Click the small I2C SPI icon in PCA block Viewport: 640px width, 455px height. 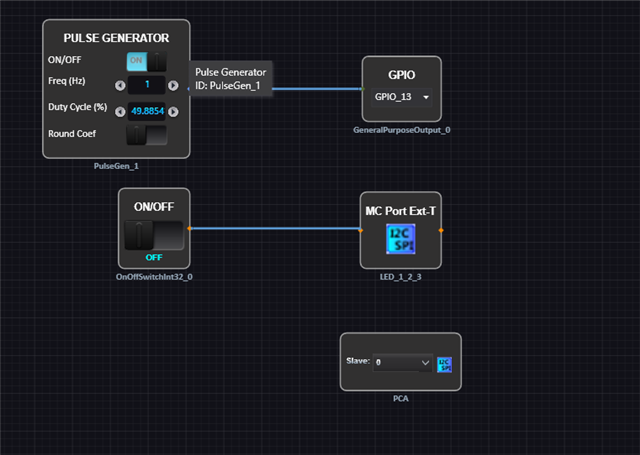pos(444,364)
